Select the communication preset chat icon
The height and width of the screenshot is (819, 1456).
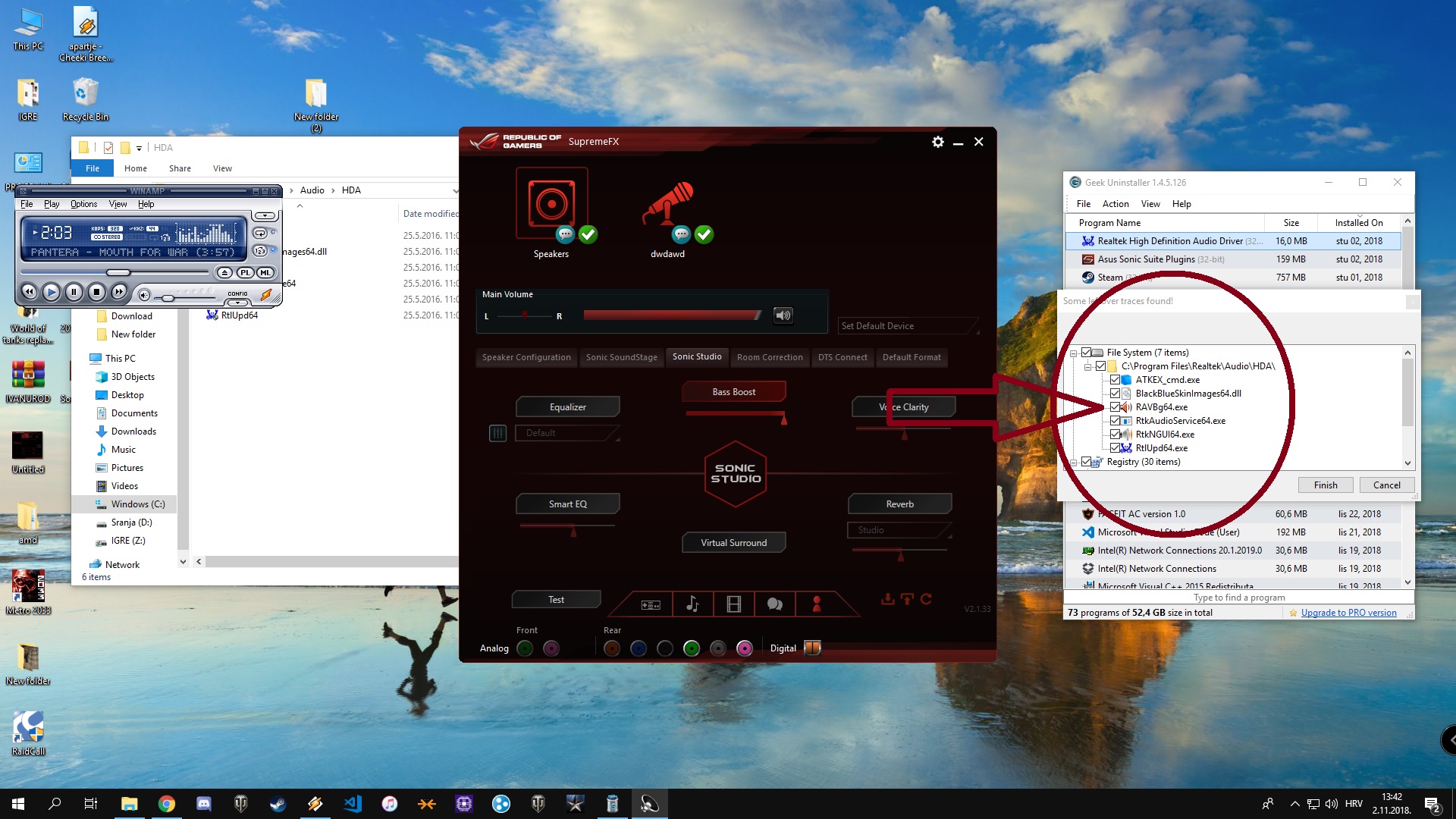point(774,604)
